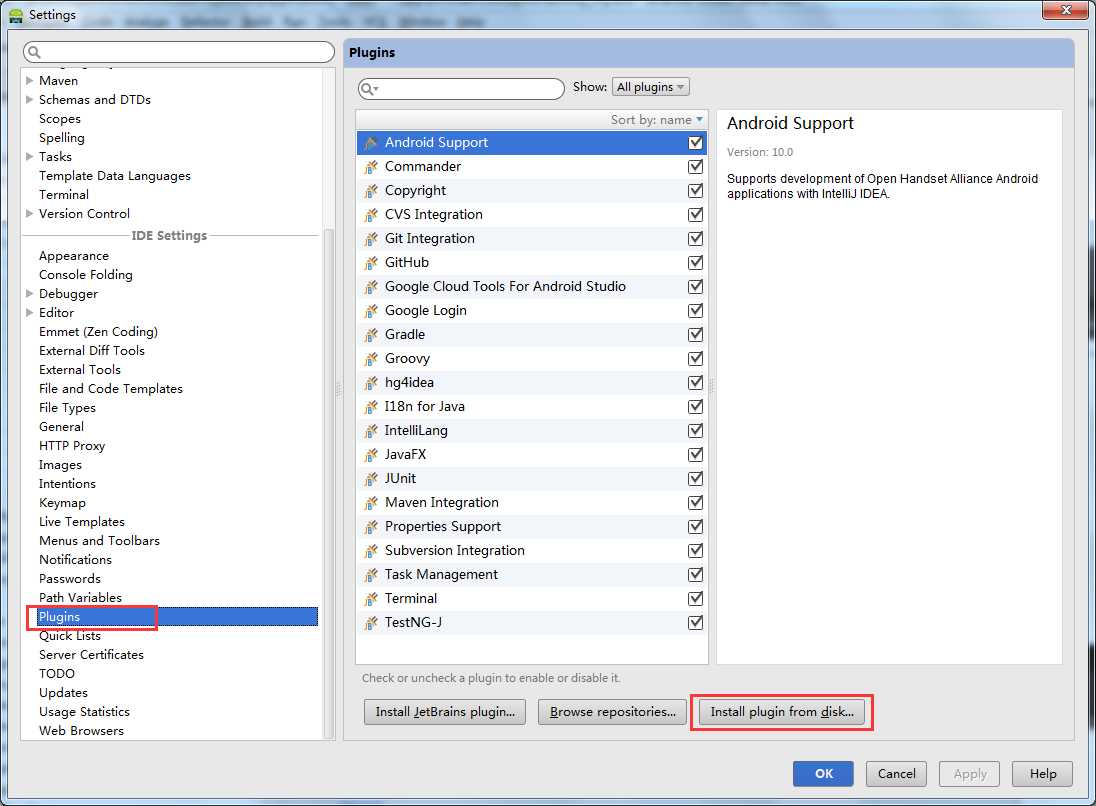Click the plugin search magnifier icon
The image size is (1096, 806).
point(368,89)
